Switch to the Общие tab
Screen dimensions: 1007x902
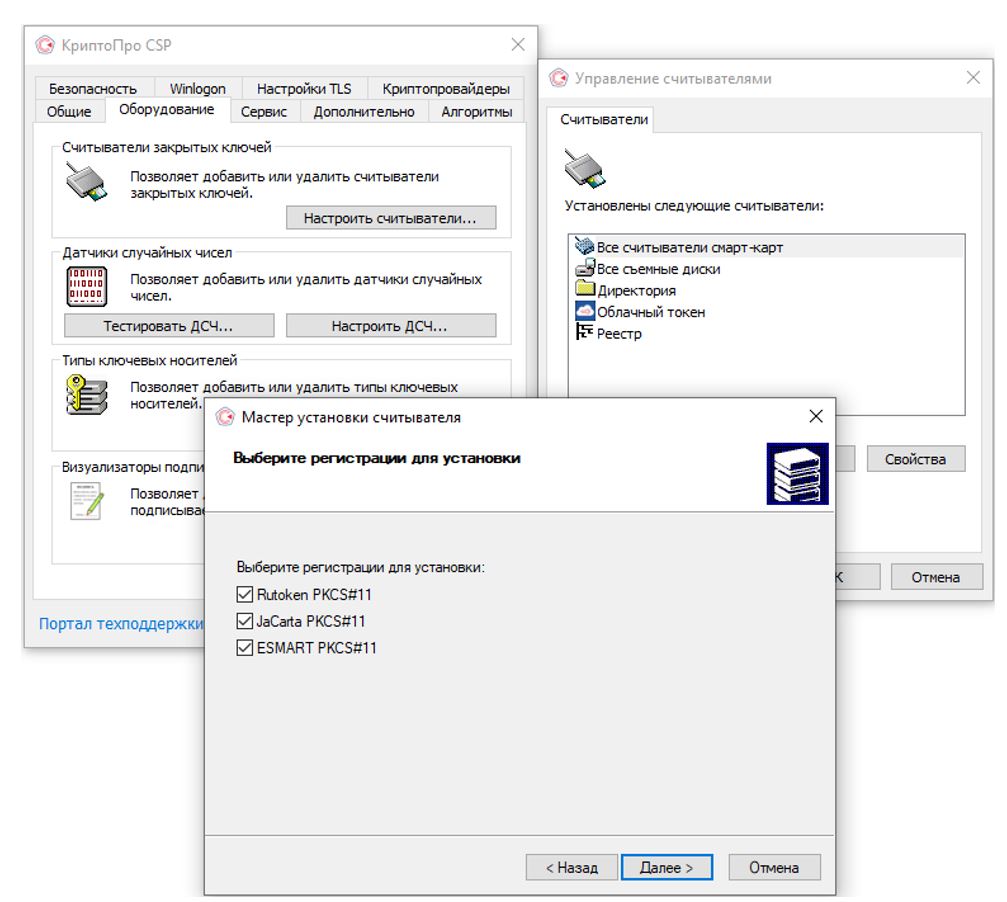[x=69, y=112]
